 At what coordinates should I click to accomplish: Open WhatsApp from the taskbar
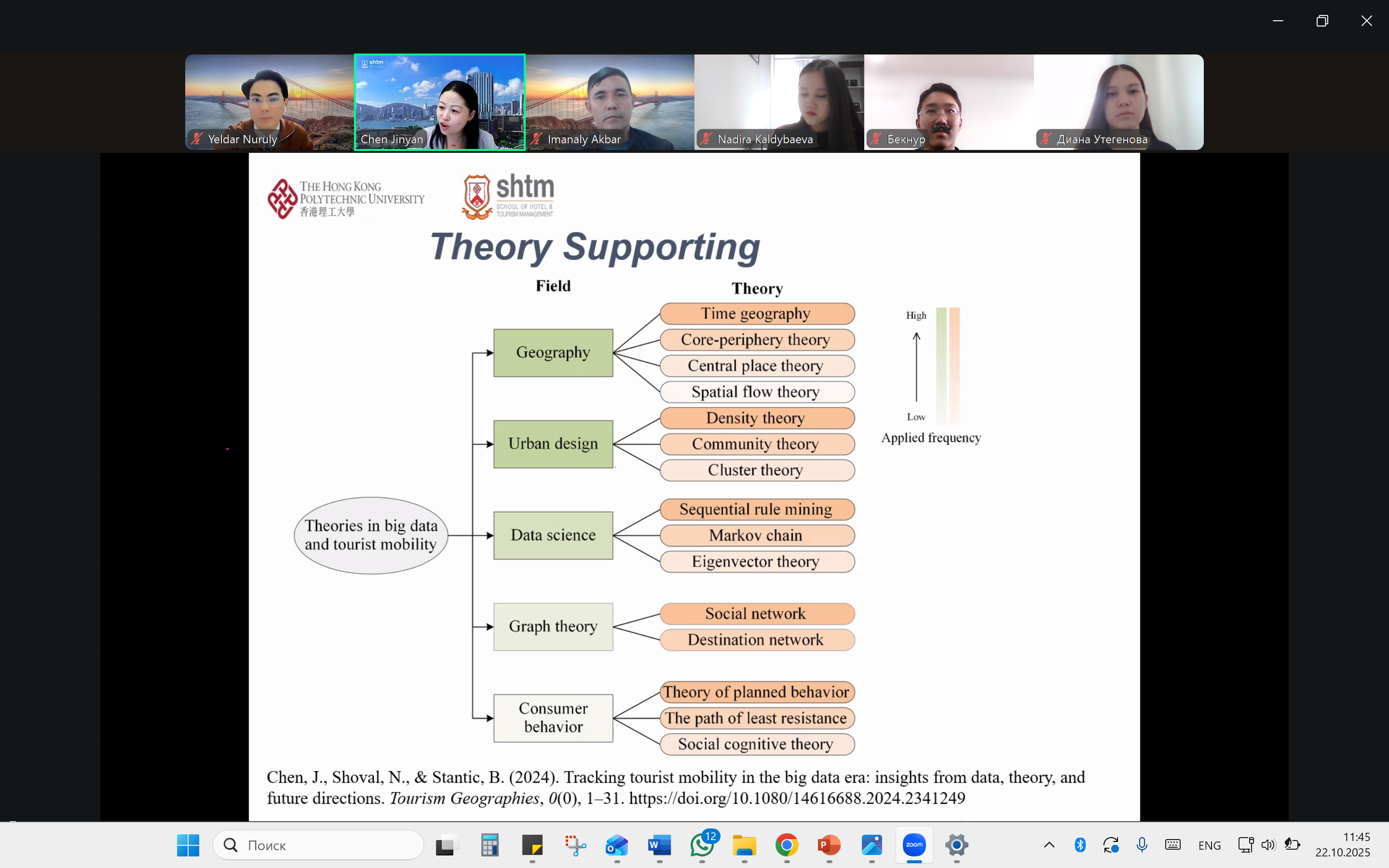pyautogui.click(x=702, y=844)
